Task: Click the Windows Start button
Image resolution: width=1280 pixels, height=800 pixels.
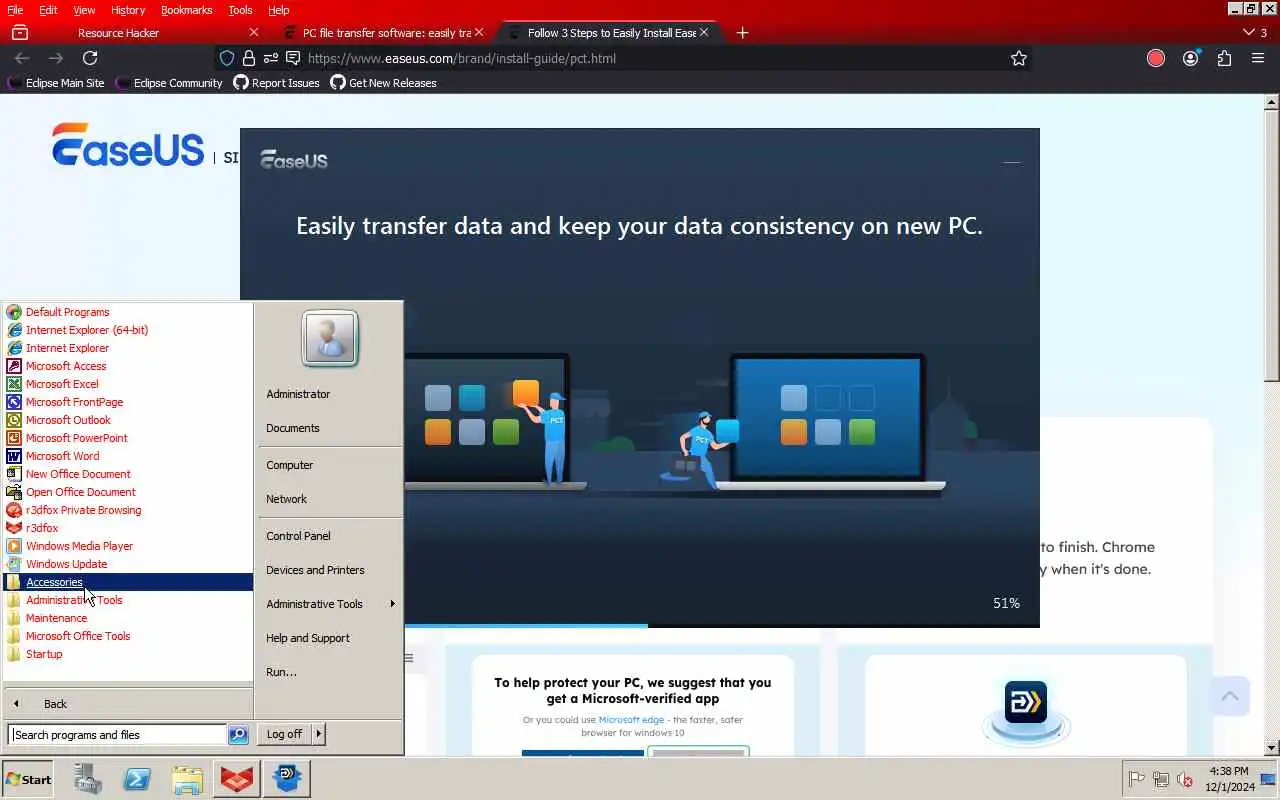Action: 28,779
